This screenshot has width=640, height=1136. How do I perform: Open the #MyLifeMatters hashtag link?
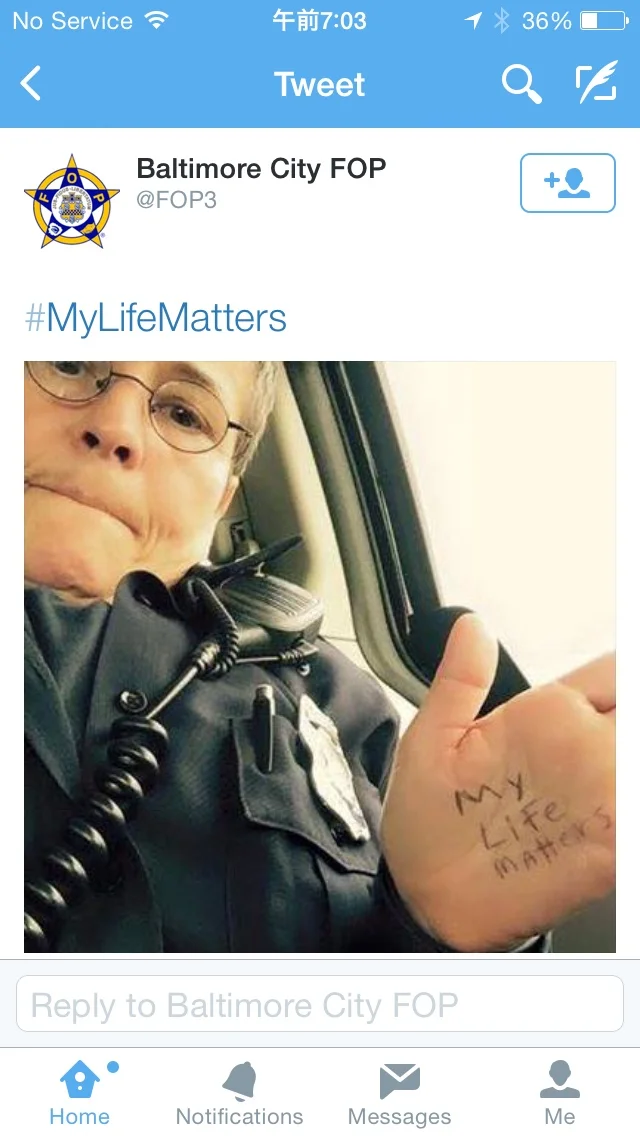pos(156,319)
